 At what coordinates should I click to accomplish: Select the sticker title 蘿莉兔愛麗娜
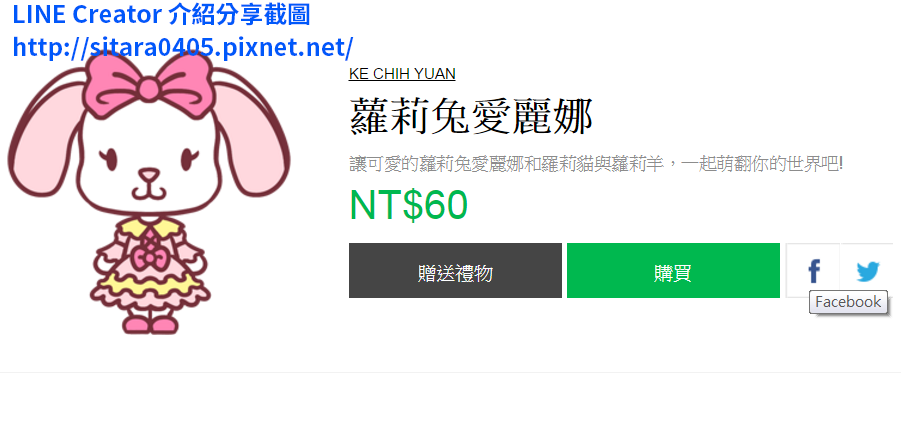471,117
